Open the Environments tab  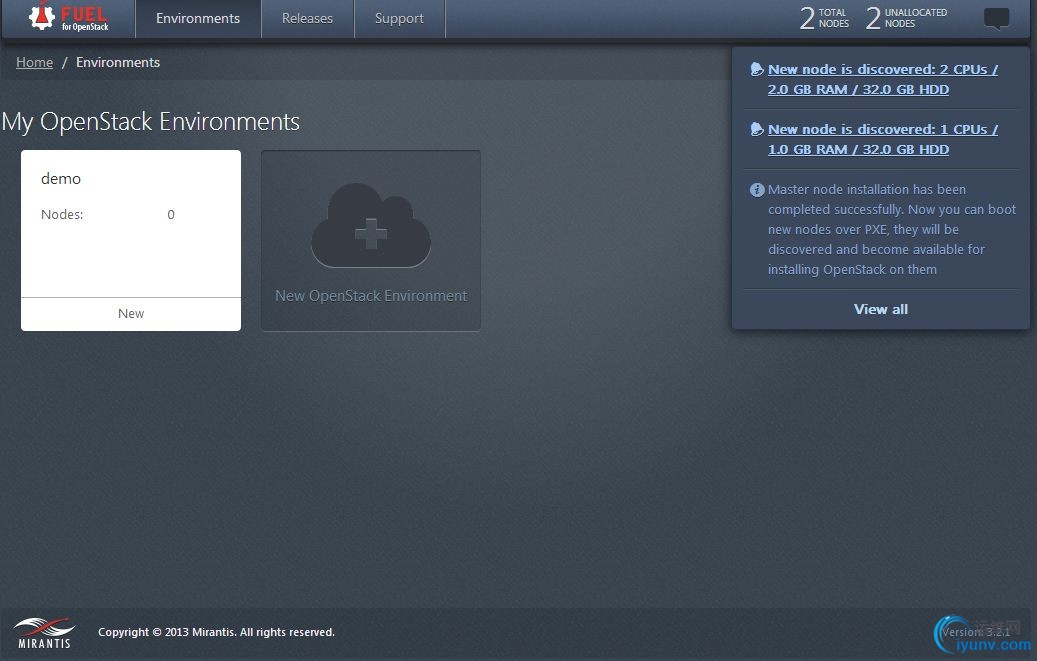point(198,19)
